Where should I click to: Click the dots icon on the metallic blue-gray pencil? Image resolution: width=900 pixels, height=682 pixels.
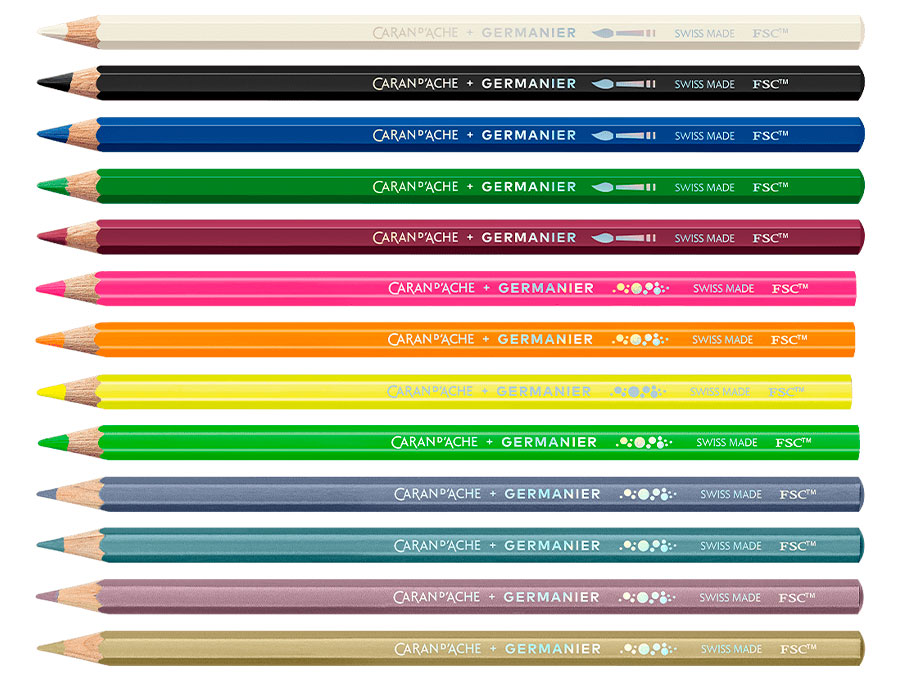pyautogui.click(x=647, y=494)
